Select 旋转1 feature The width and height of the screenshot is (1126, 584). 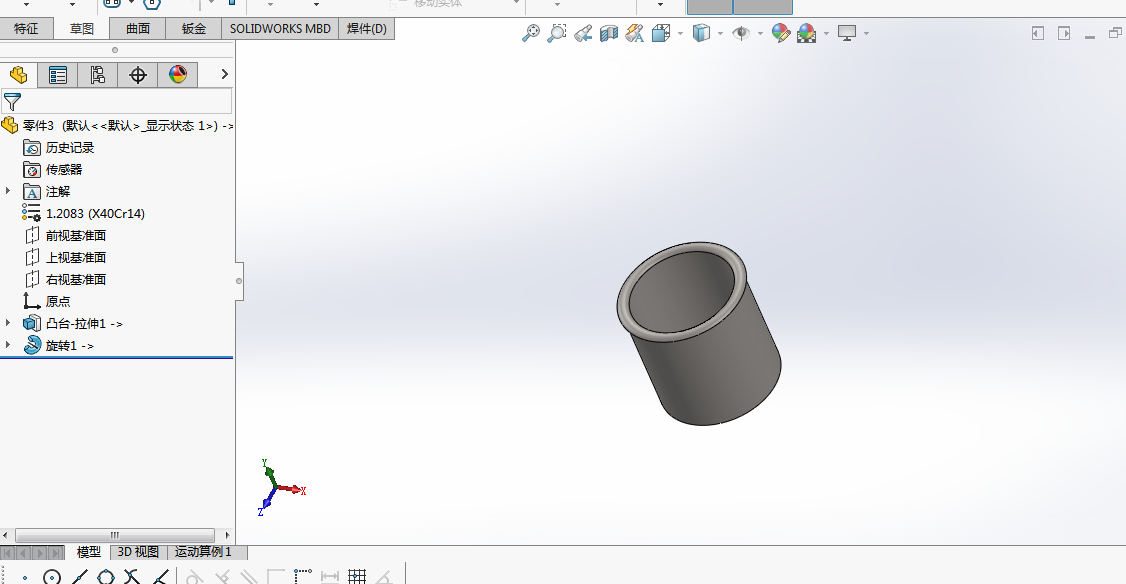click(59, 346)
